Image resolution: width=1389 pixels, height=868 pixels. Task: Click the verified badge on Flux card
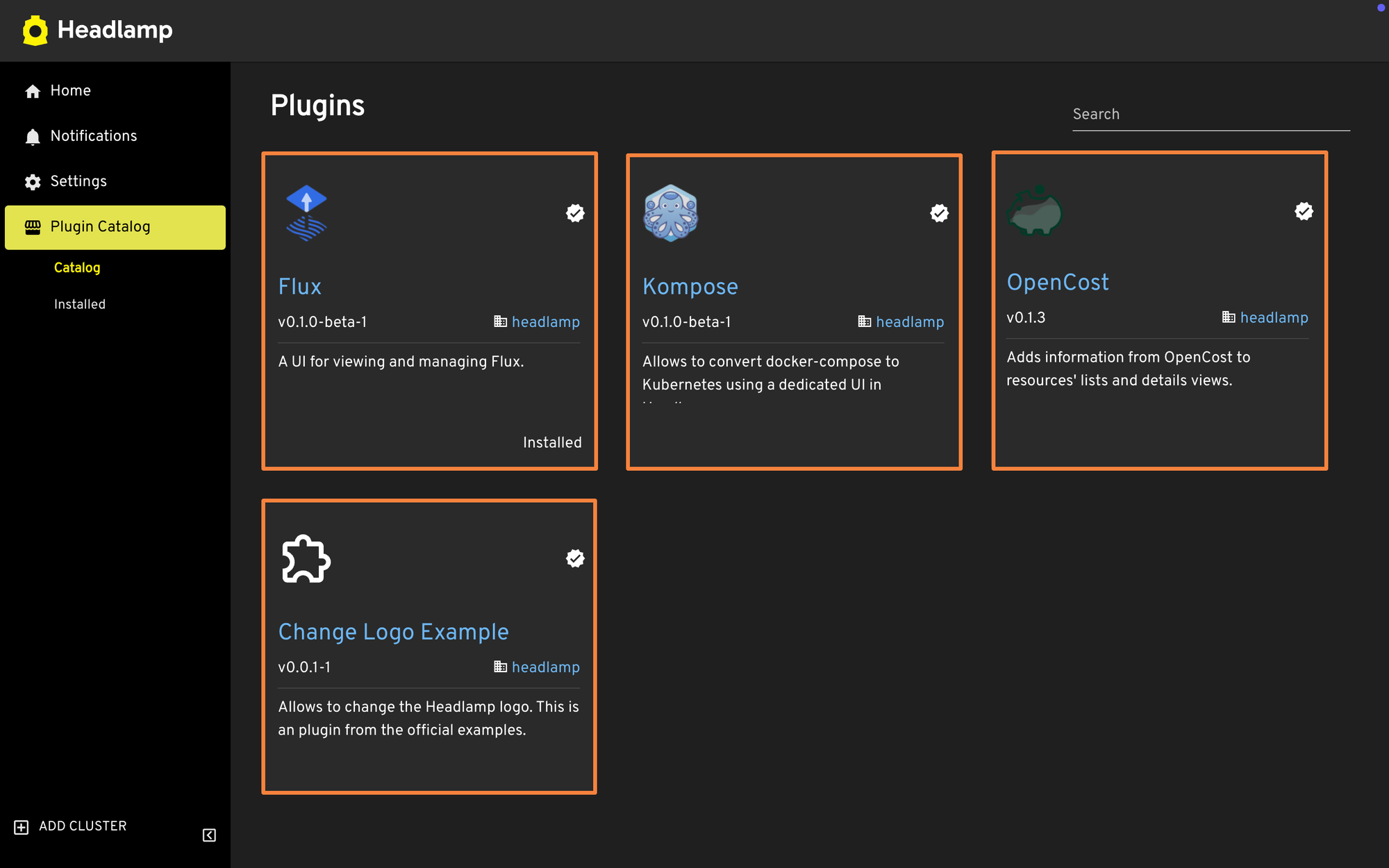[575, 213]
